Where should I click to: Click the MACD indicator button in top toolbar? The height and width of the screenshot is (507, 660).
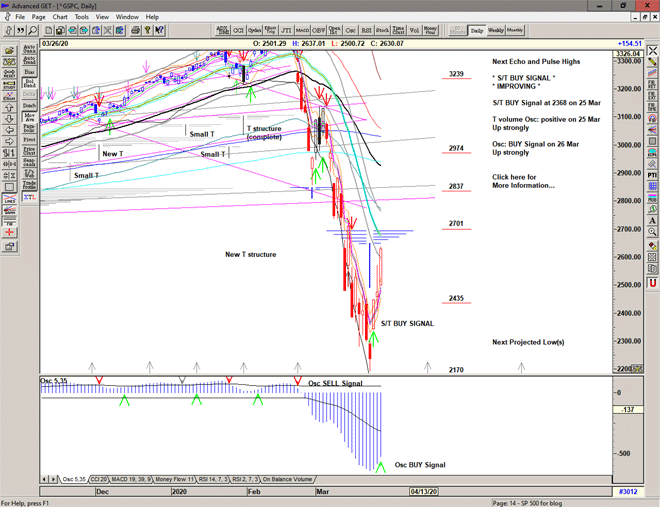click(x=302, y=30)
